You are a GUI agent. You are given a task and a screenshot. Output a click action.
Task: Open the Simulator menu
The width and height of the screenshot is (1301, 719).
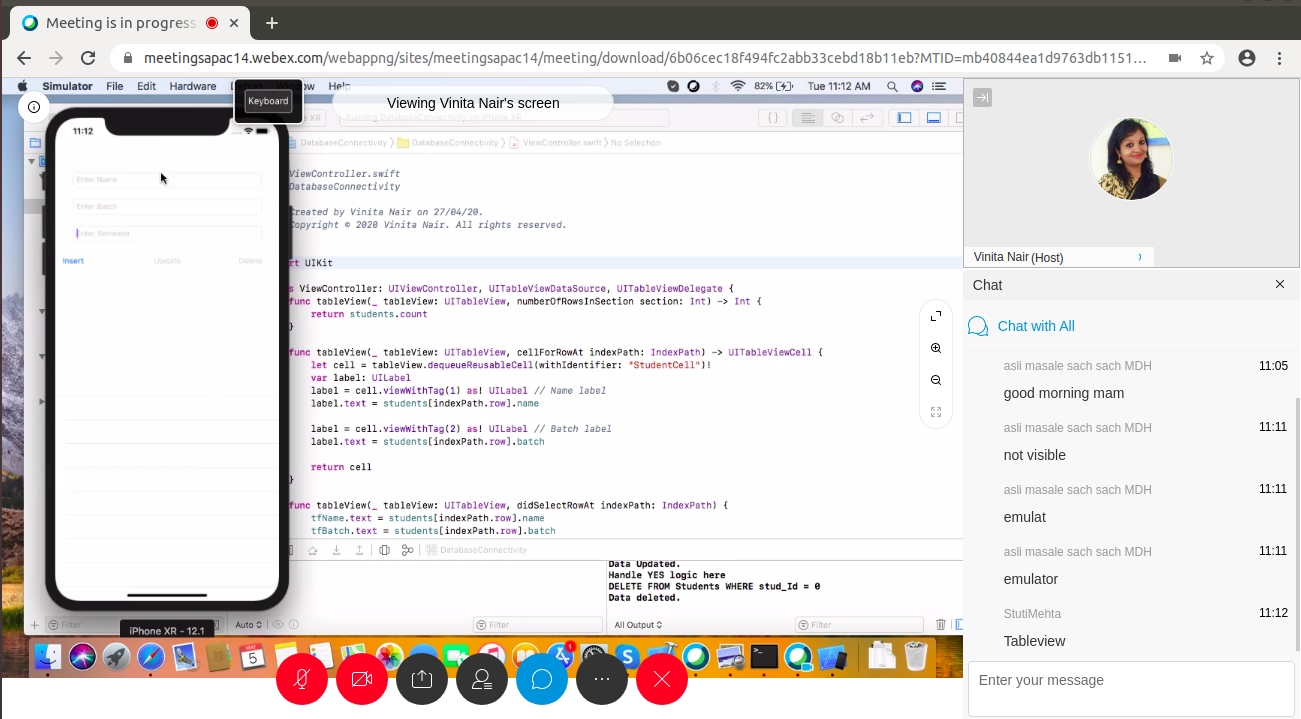tap(66, 86)
